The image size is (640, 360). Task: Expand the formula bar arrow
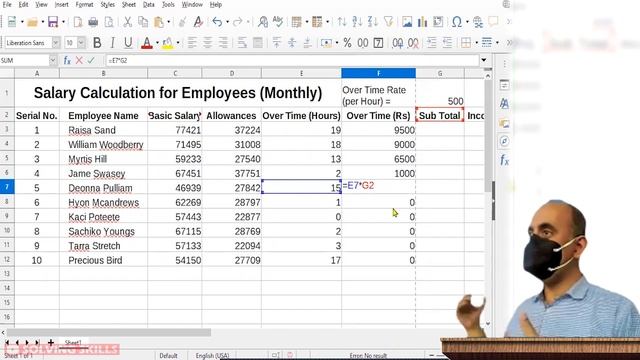click(x=484, y=60)
